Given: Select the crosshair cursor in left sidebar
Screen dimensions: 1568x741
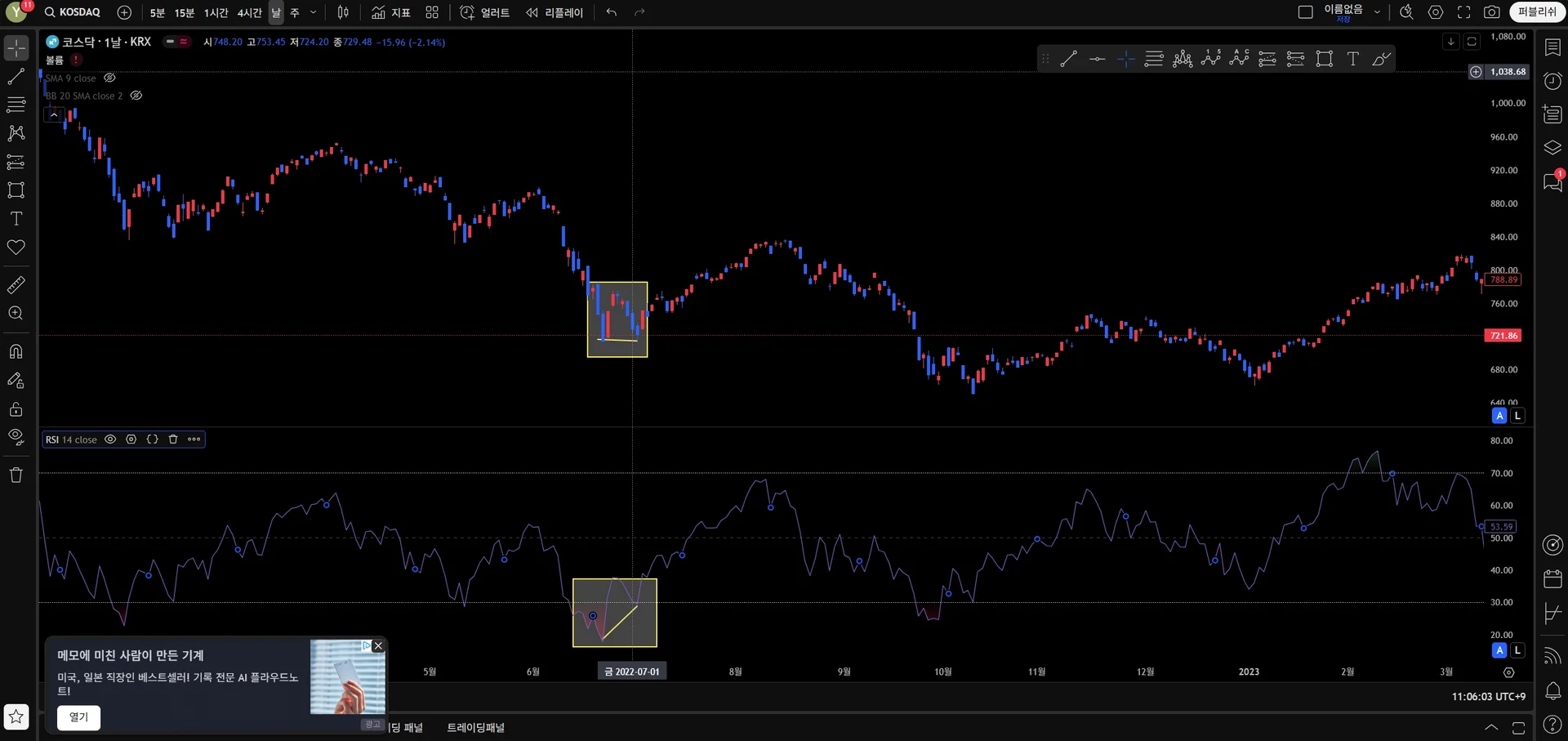Looking at the screenshot, I should click(16, 48).
